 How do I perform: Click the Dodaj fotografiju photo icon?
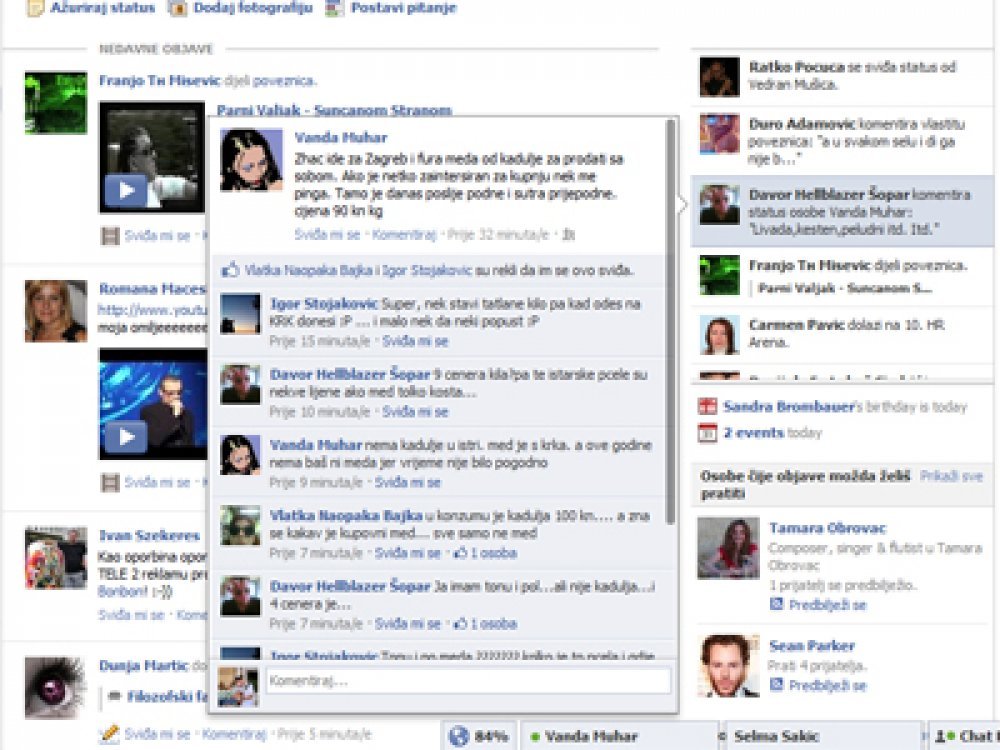[x=177, y=8]
